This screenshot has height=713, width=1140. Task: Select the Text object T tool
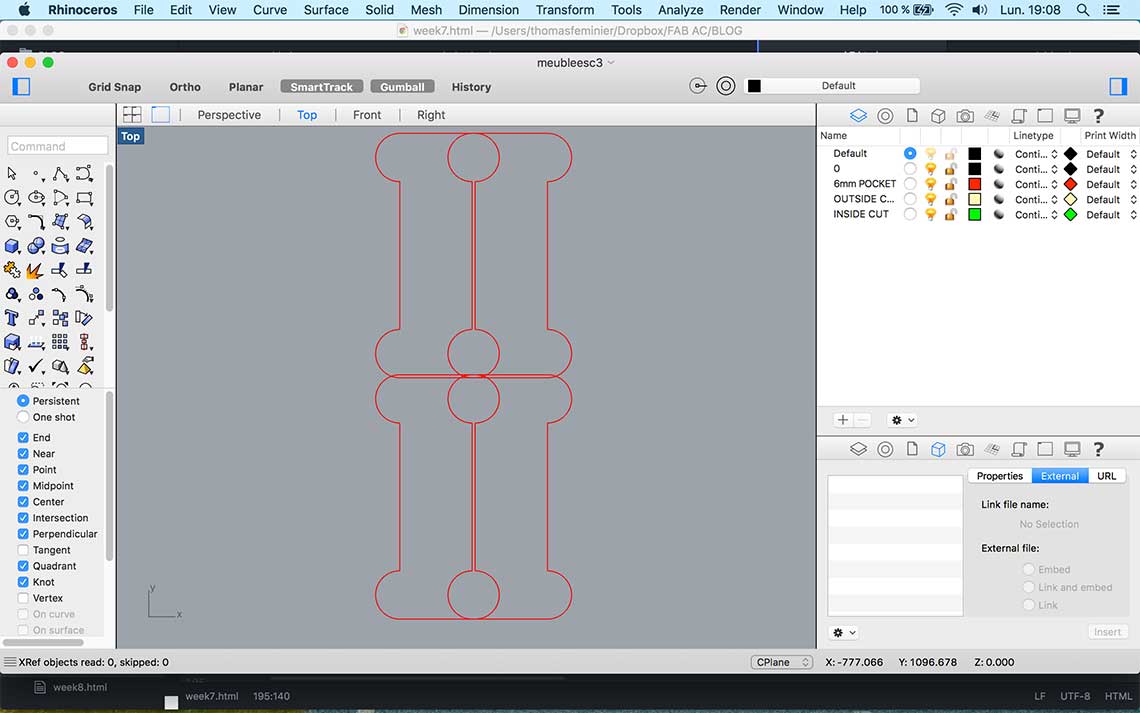coord(12,318)
